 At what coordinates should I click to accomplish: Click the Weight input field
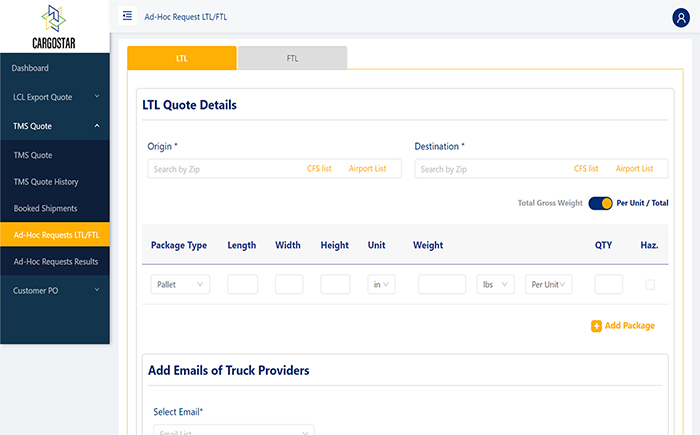coord(442,284)
